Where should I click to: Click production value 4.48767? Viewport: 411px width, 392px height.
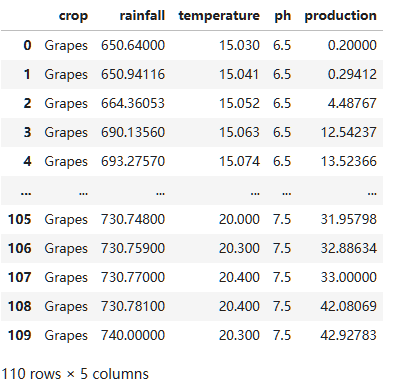[x=352, y=103]
